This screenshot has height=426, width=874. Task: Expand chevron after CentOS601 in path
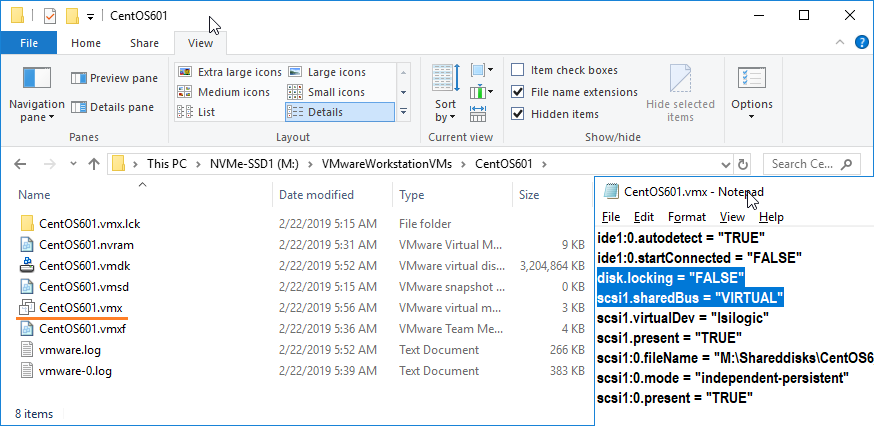click(x=545, y=164)
